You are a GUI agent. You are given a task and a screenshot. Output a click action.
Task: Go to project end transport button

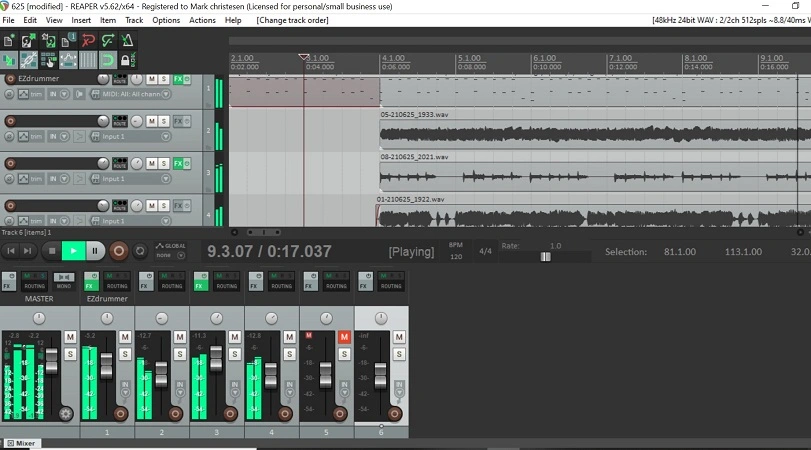click(x=28, y=251)
